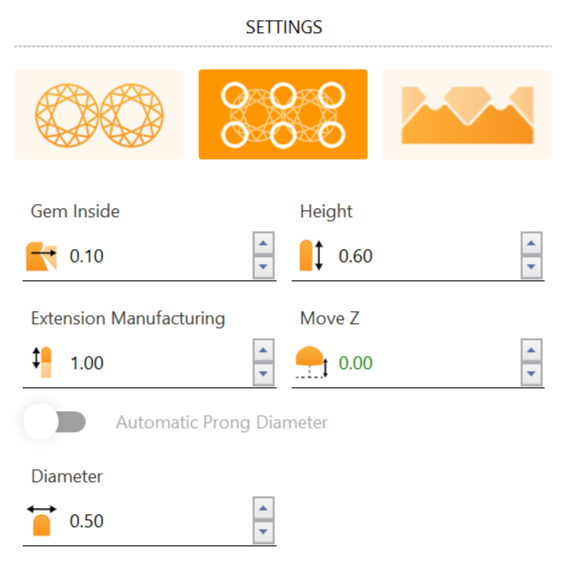Decrease Height value with down arrow
The image size is (565, 582).
pyautogui.click(x=532, y=267)
